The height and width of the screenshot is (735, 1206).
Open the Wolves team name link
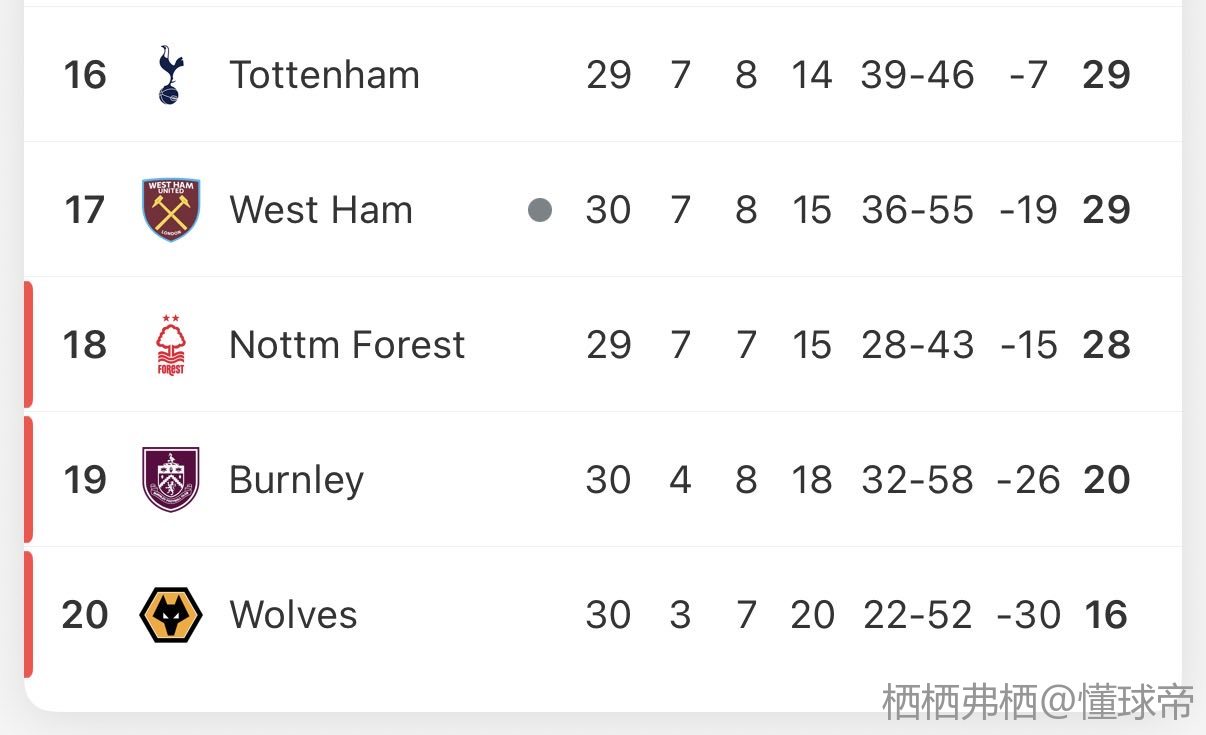click(293, 615)
